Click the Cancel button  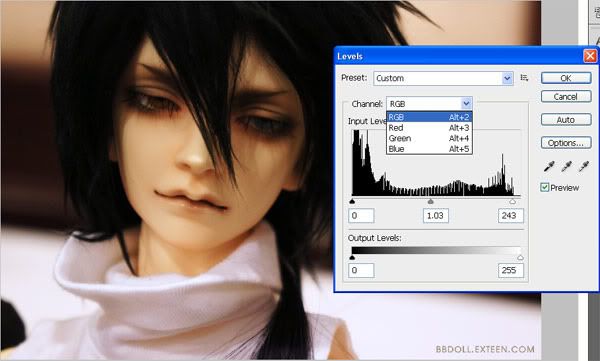pyautogui.click(x=566, y=96)
